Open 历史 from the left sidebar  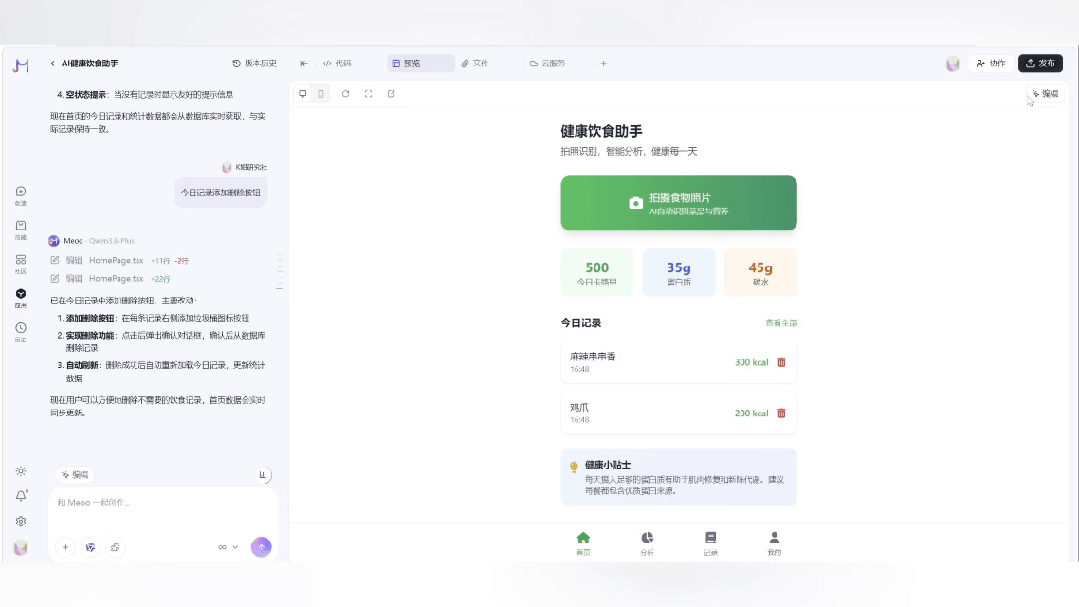(x=21, y=328)
